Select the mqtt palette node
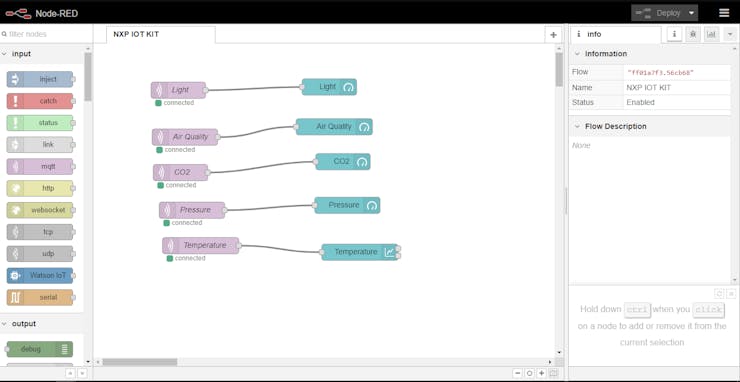This screenshot has width=740, height=382. [x=40, y=167]
